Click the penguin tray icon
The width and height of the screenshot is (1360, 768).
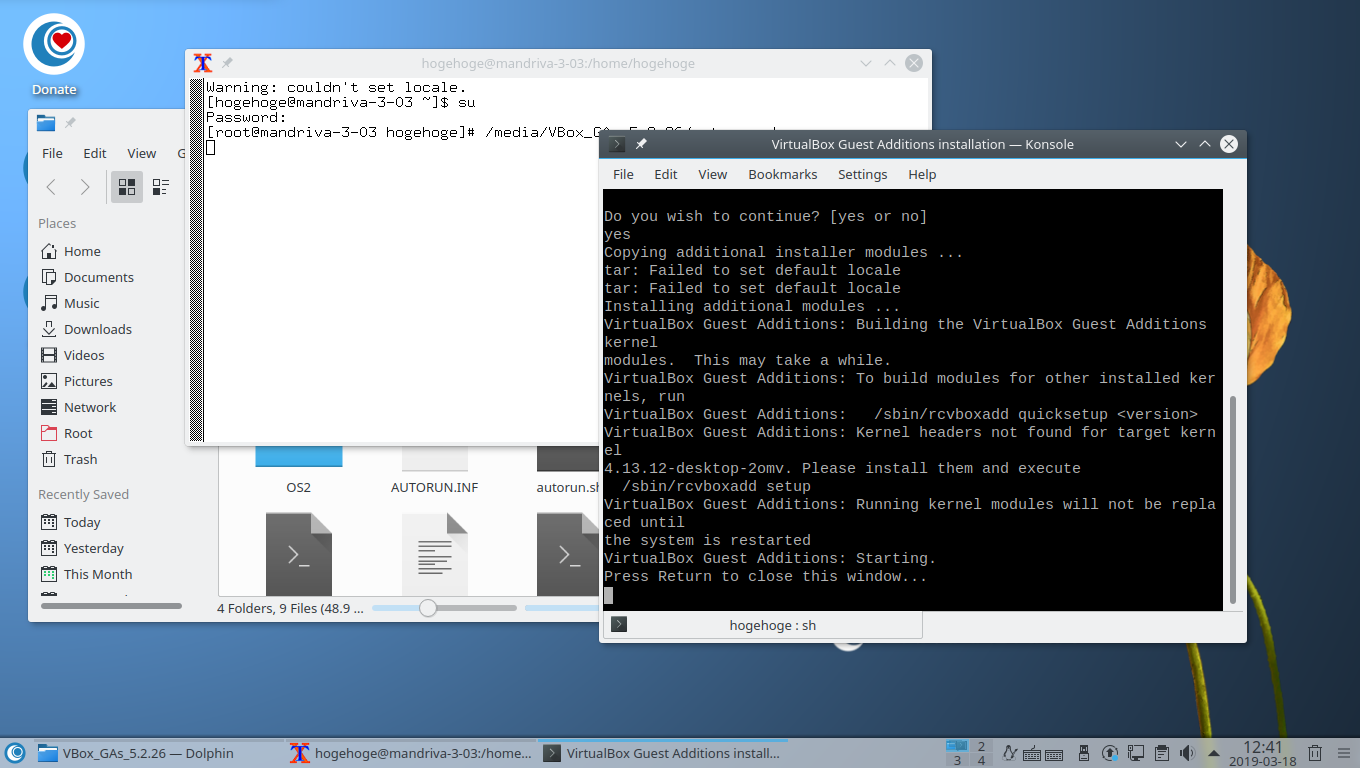1009,753
